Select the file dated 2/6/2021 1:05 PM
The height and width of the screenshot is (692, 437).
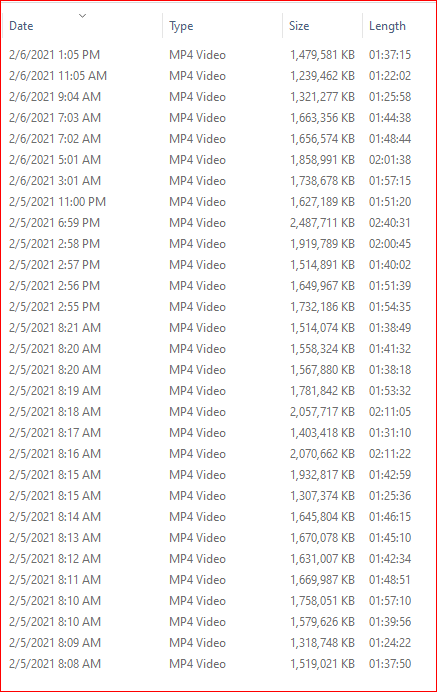[218, 55]
